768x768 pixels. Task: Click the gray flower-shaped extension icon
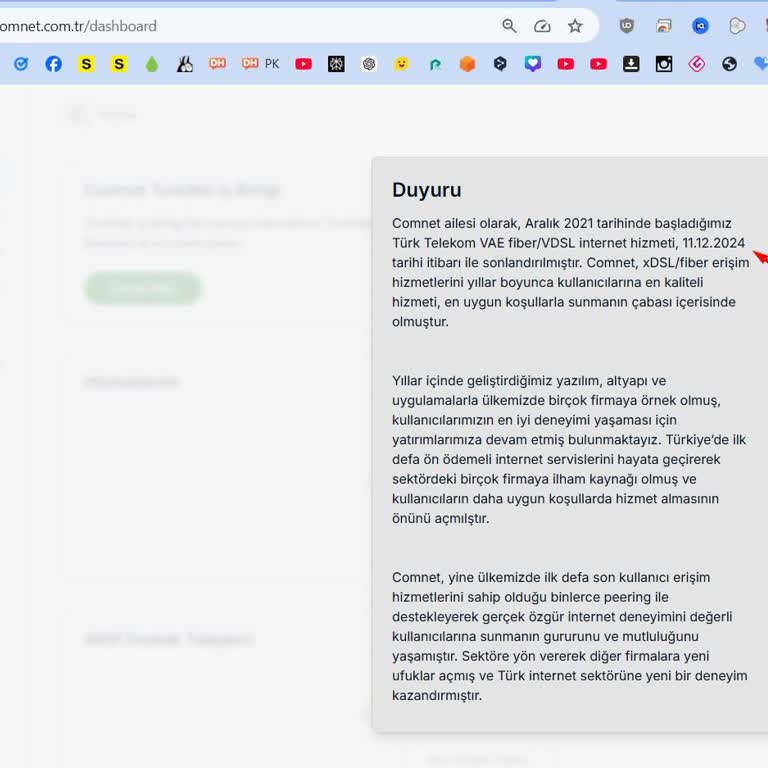[737, 26]
